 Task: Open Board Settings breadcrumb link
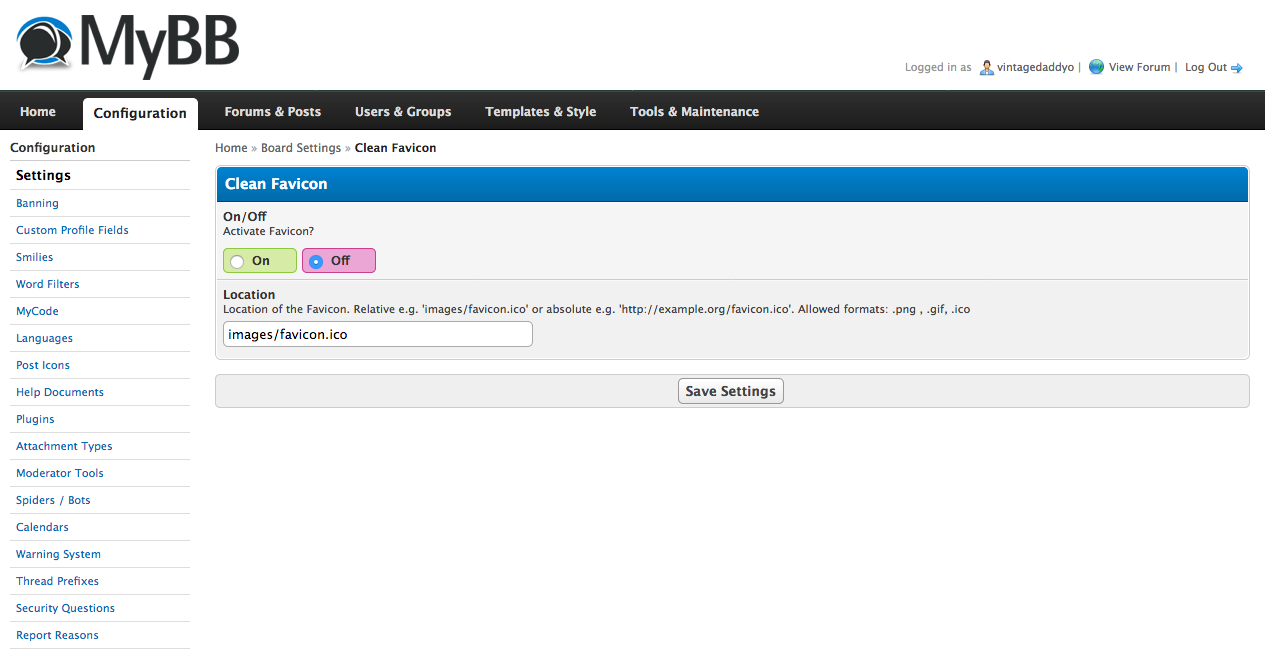click(x=301, y=148)
